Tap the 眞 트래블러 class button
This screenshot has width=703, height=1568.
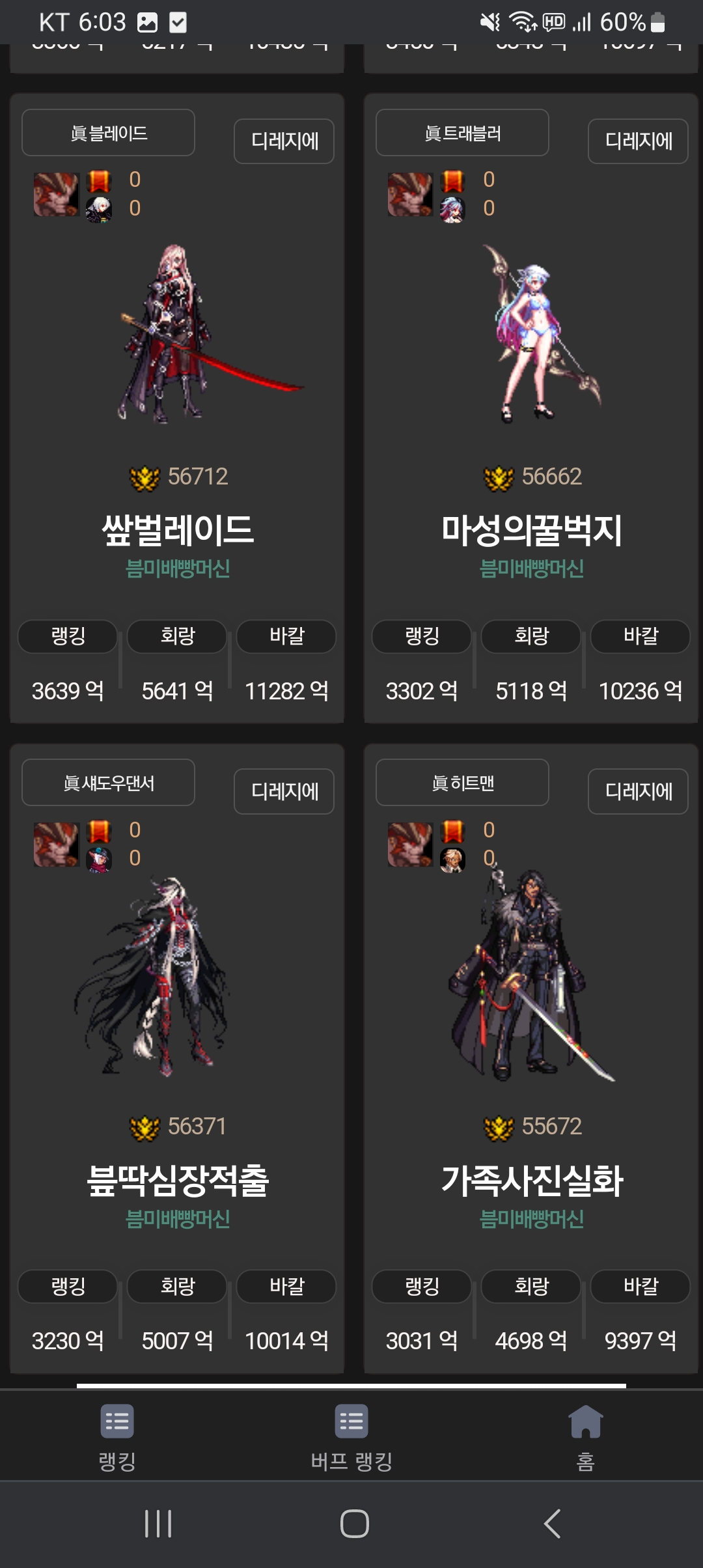click(x=462, y=133)
